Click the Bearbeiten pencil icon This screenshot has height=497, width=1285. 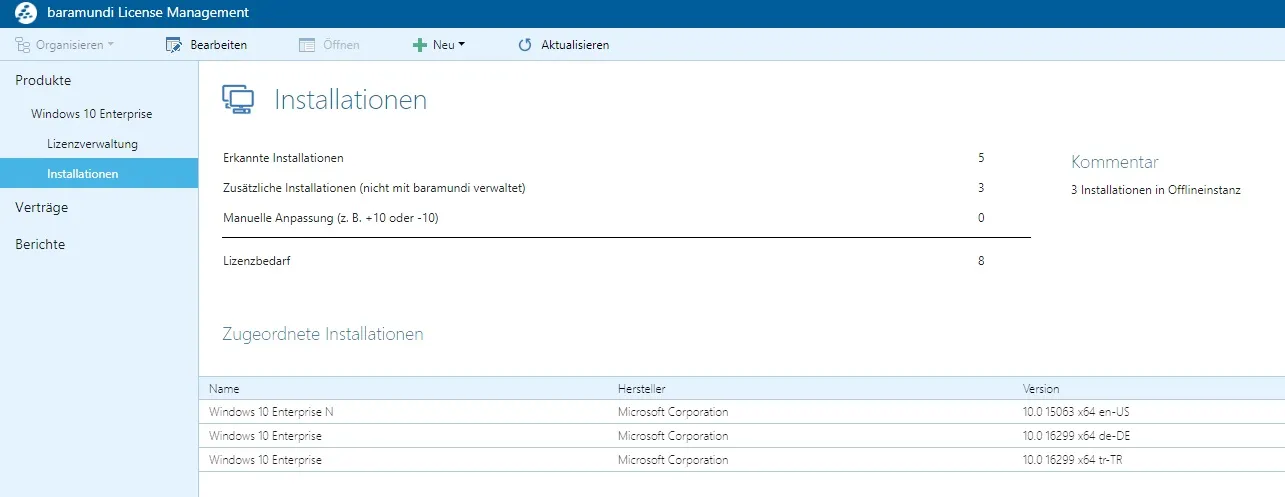[173, 45]
